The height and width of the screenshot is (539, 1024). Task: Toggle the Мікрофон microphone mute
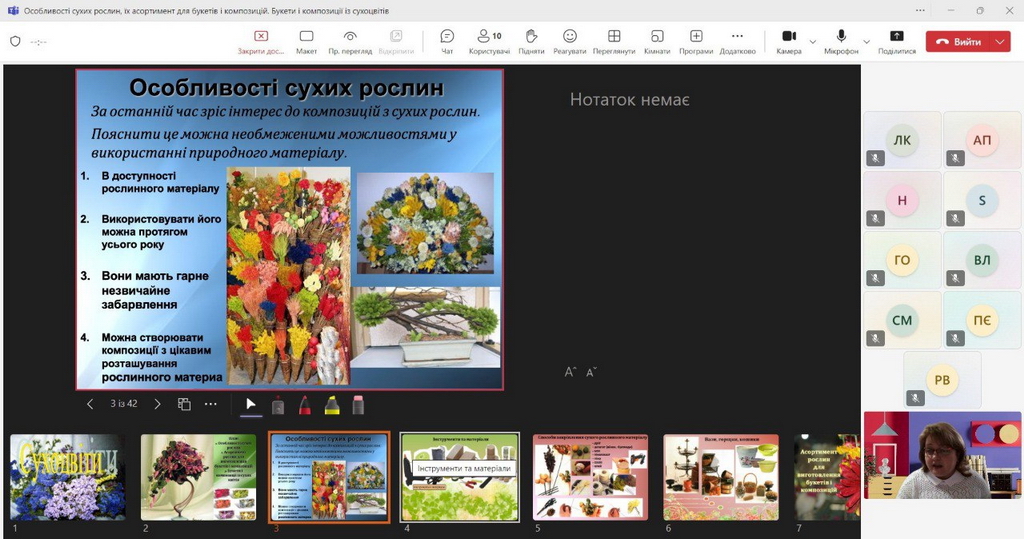841,41
